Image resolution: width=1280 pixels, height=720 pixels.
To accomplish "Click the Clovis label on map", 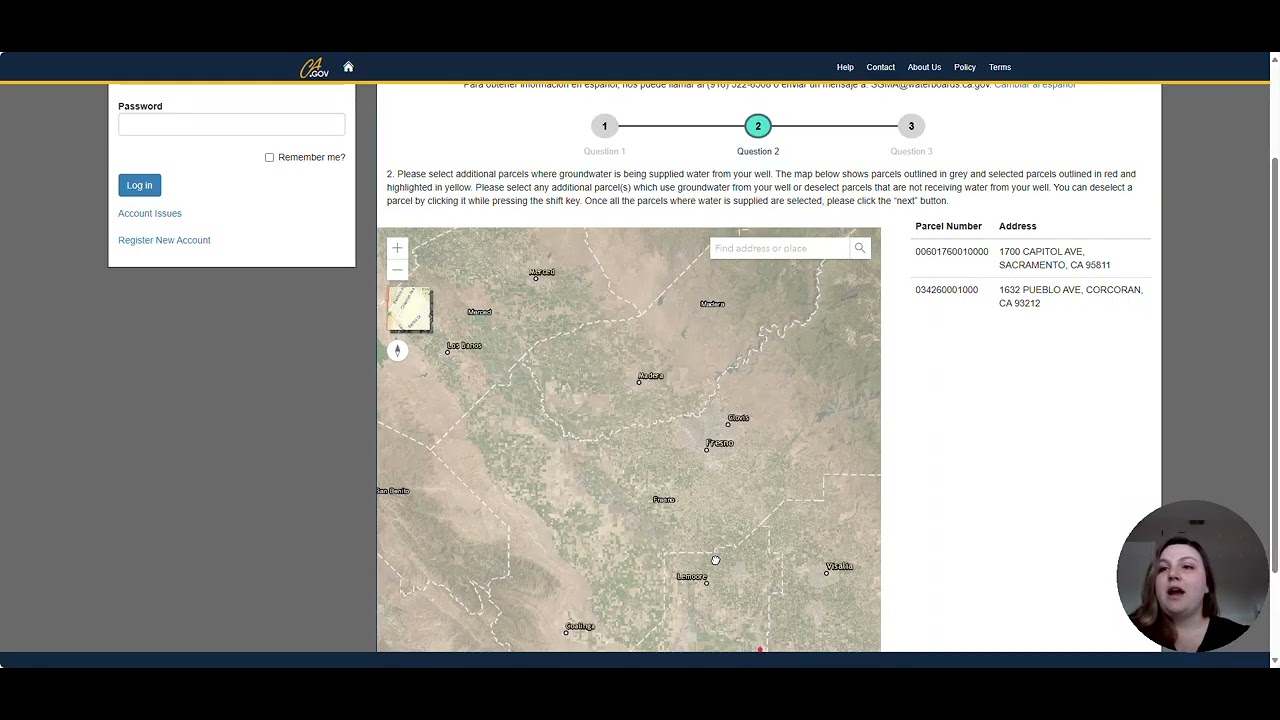I will [738, 417].
